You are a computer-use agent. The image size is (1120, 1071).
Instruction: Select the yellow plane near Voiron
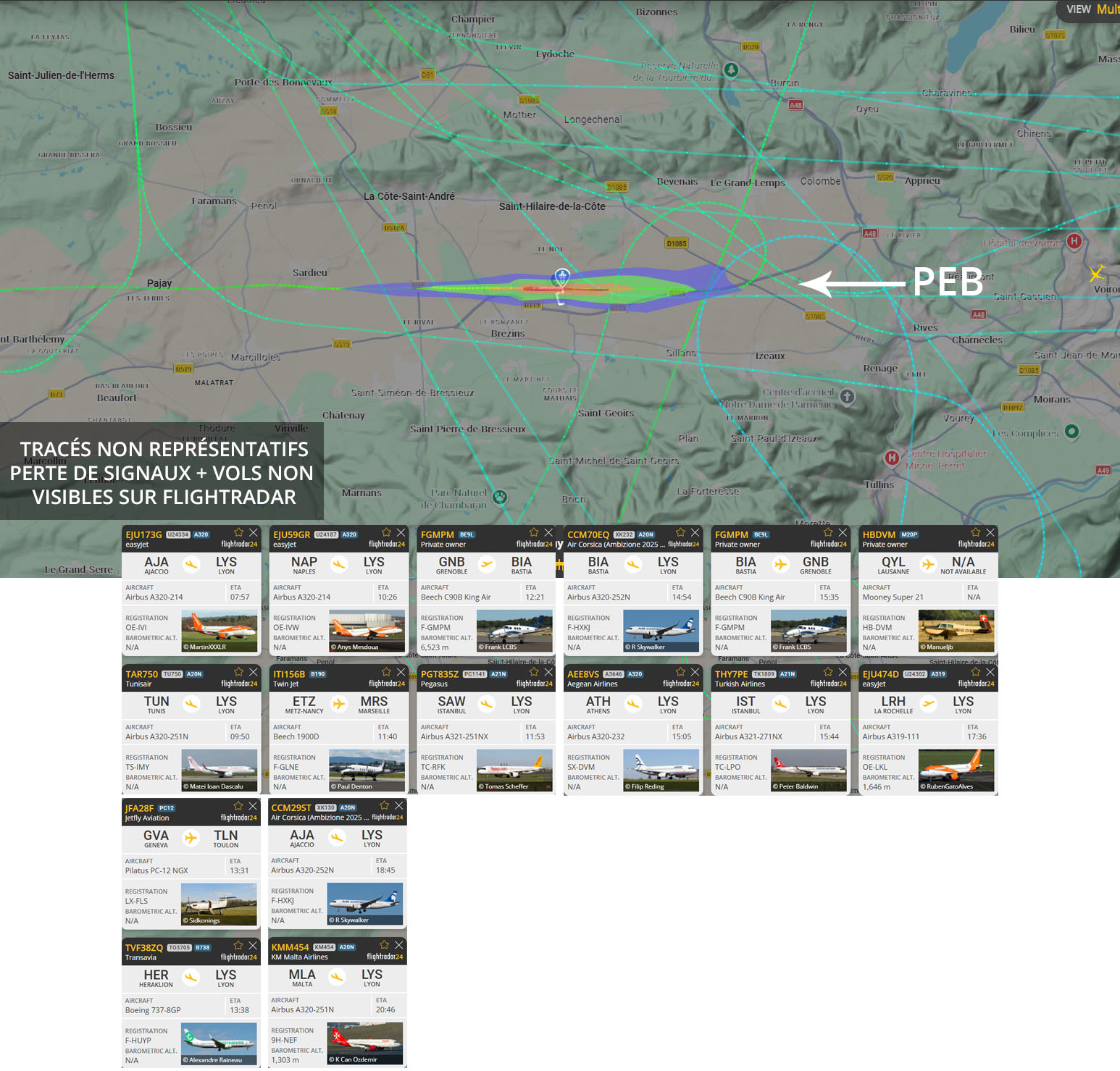click(x=1097, y=273)
